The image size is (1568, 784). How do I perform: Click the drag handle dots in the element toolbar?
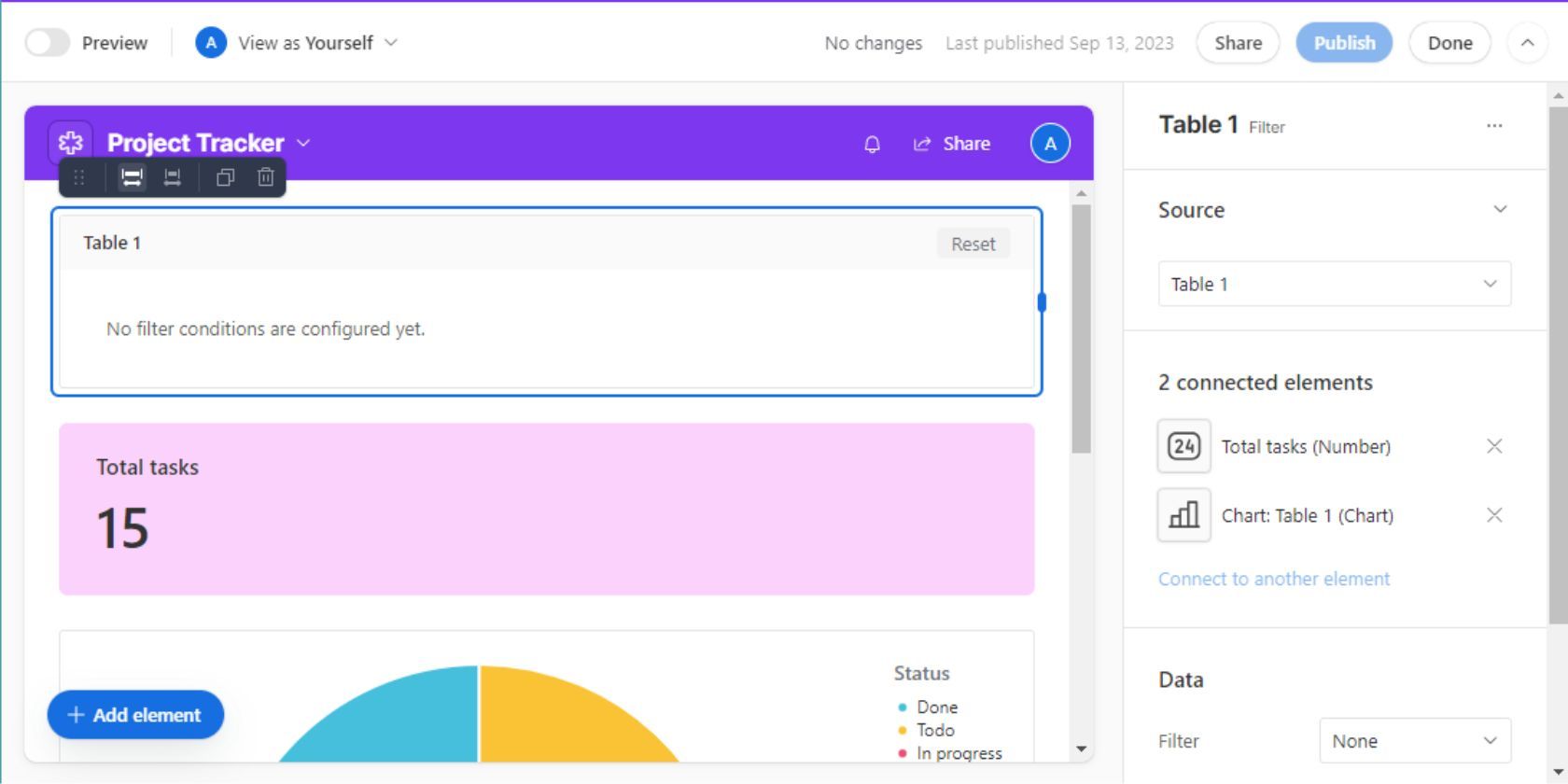tap(79, 177)
